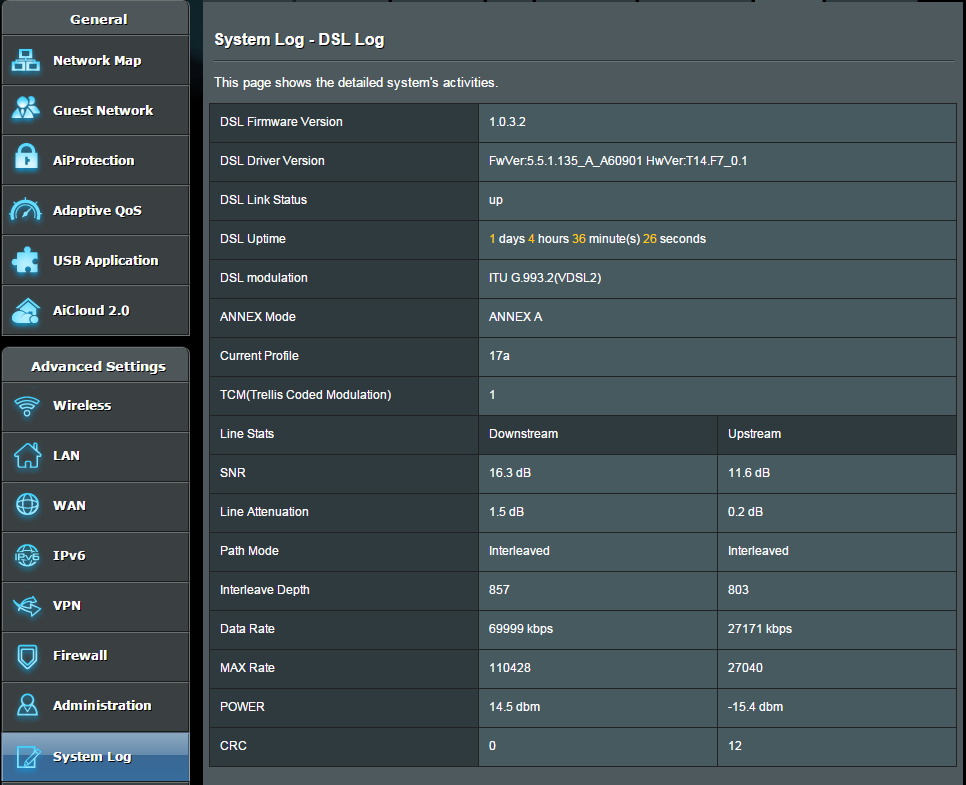Click upstream POWER -15.4 dbm
This screenshot has width=966, height=785.
pyautogui.click(x=755, y=707)
